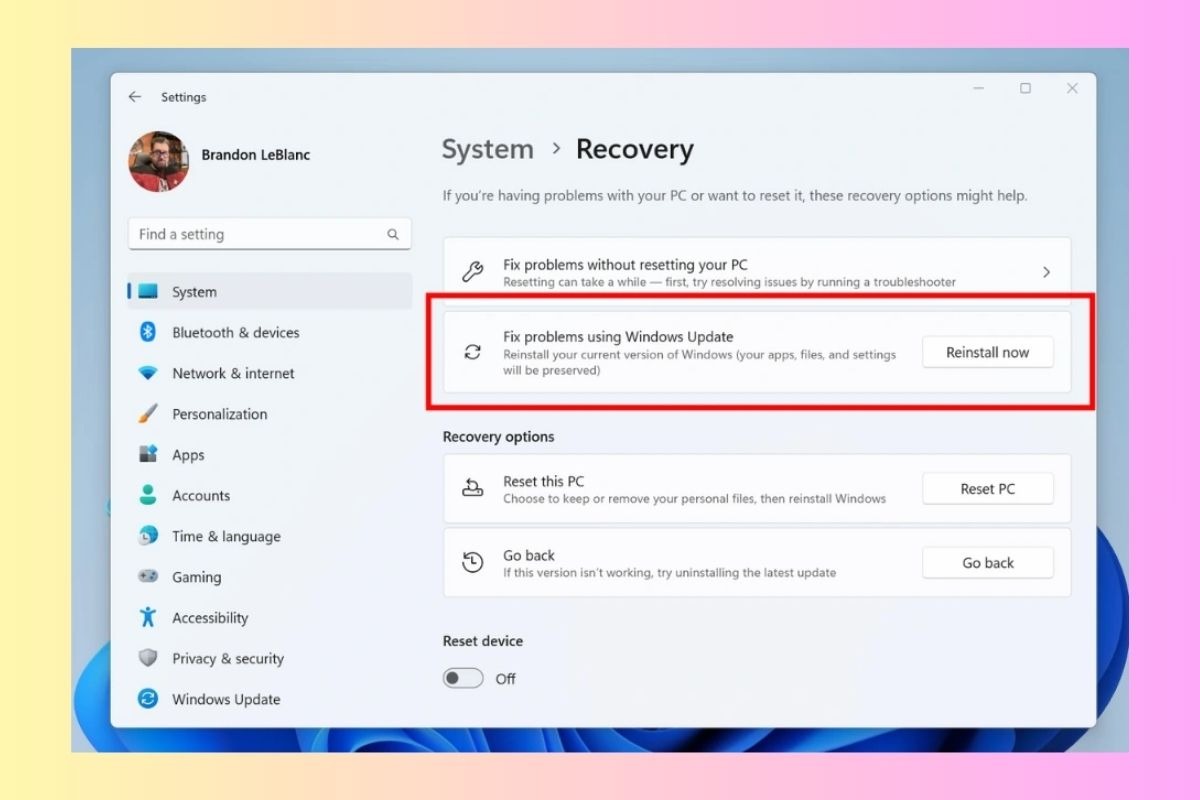Viewport: 1200px width, 800px height.
Task: Click the System monitor icon in sidebar
Action: click(x=148, y=292)
